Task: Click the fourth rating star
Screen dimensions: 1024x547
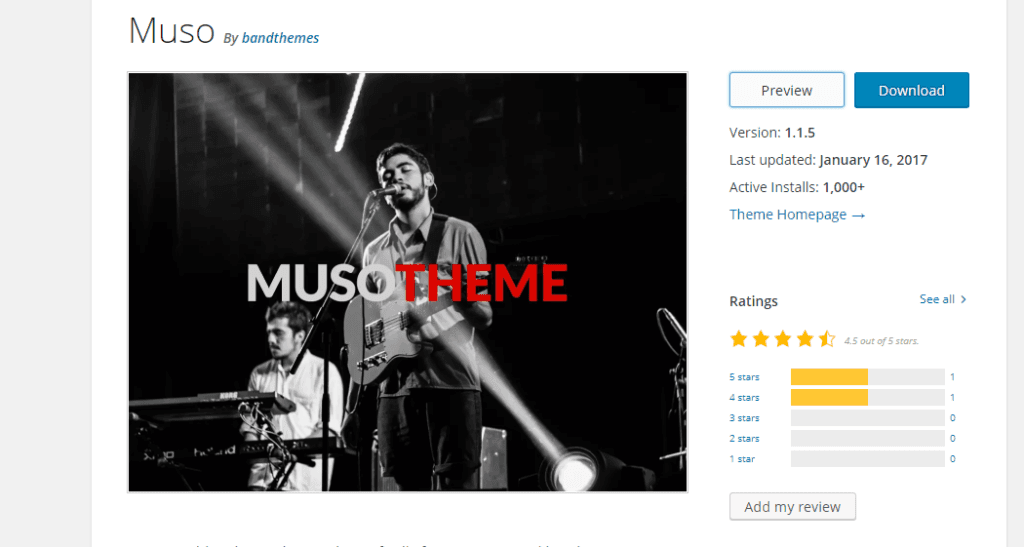Action: [x=805, y=339]
